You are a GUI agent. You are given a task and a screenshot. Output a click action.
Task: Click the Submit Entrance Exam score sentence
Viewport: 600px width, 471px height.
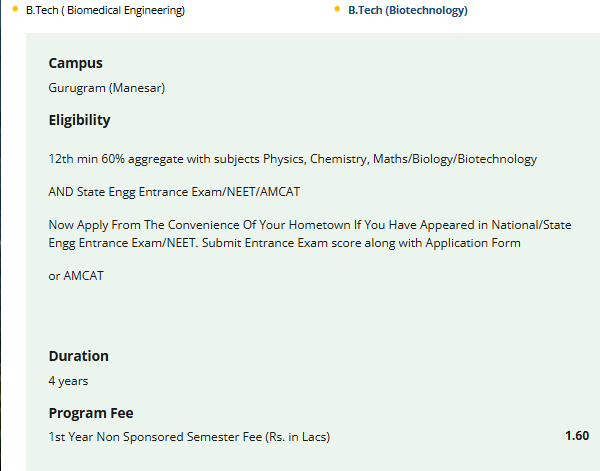[x=361, y=243]
